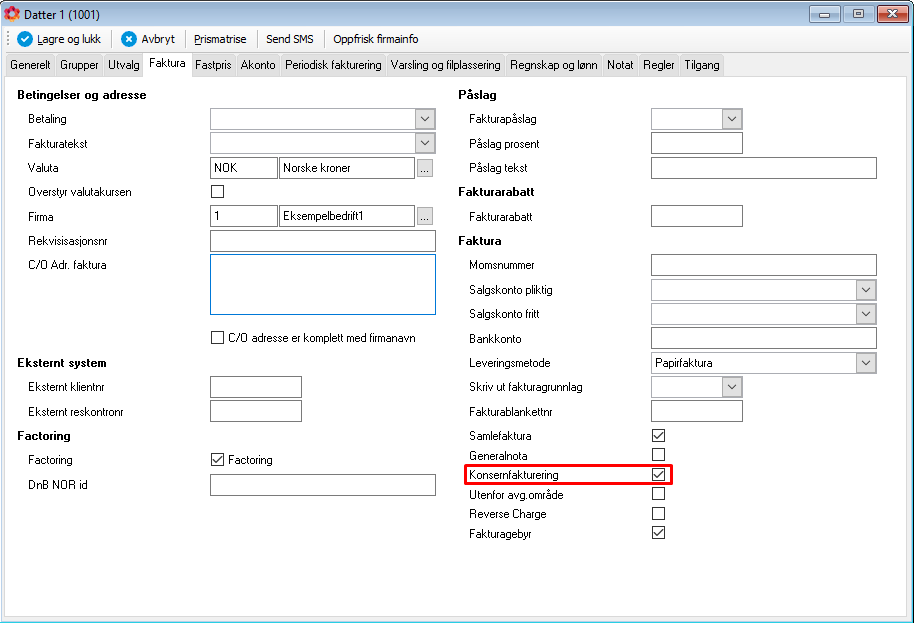Enable the Reverse Charge checkbox
The width and height of the screenshot is (914, 623).
[659, 513]
